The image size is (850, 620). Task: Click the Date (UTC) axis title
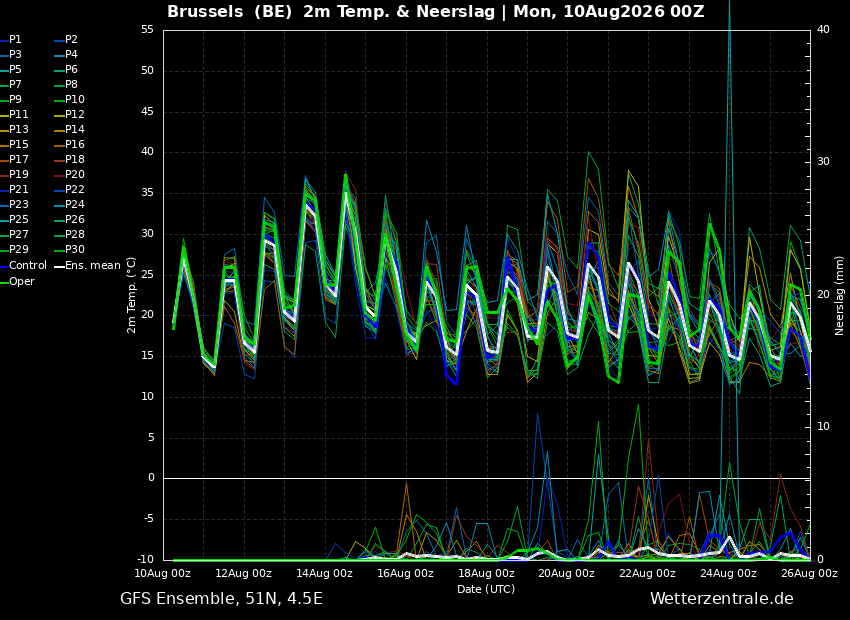pos(486,589)
